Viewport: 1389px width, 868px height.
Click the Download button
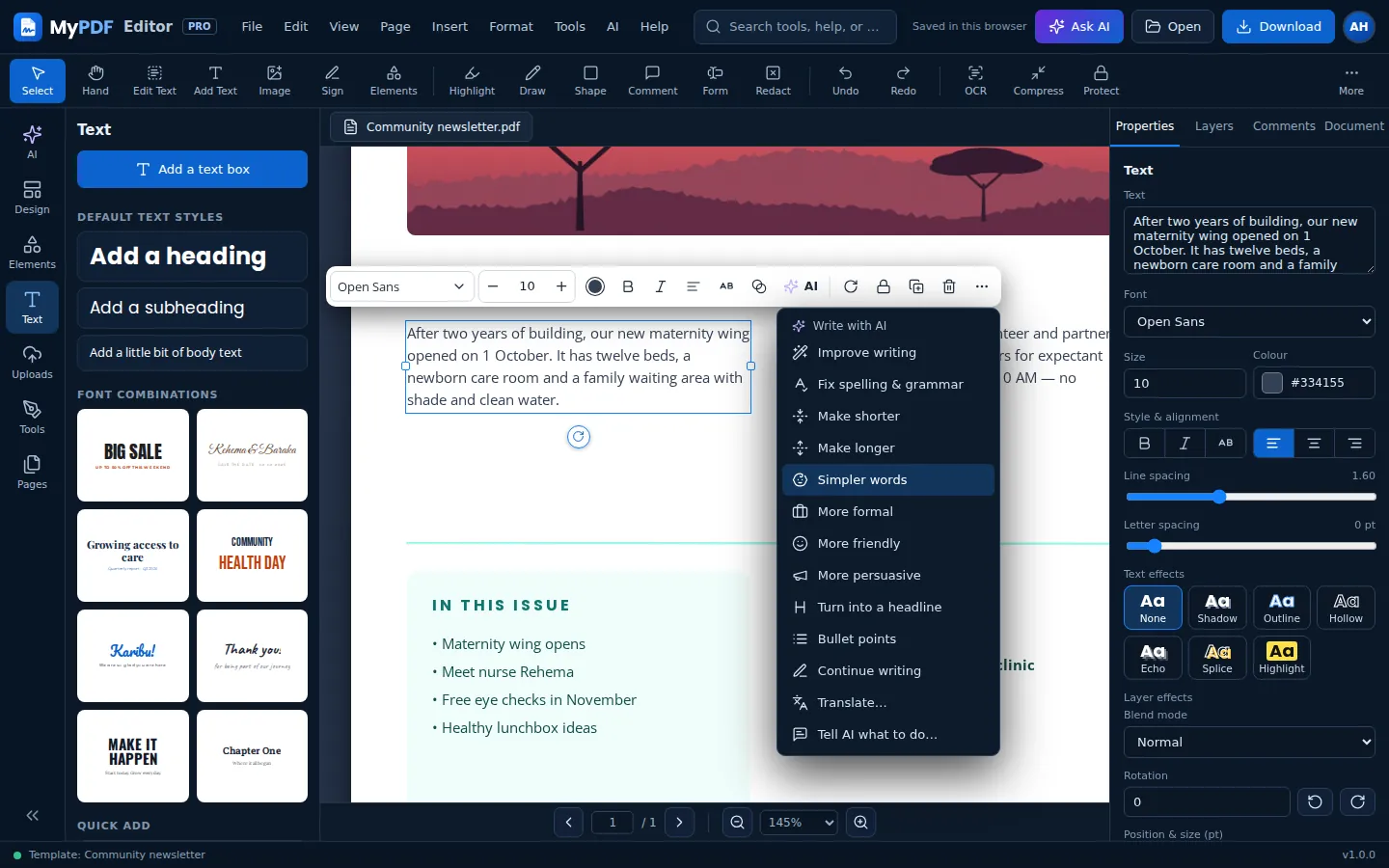pyautogui.click(x=1278, y=27)
